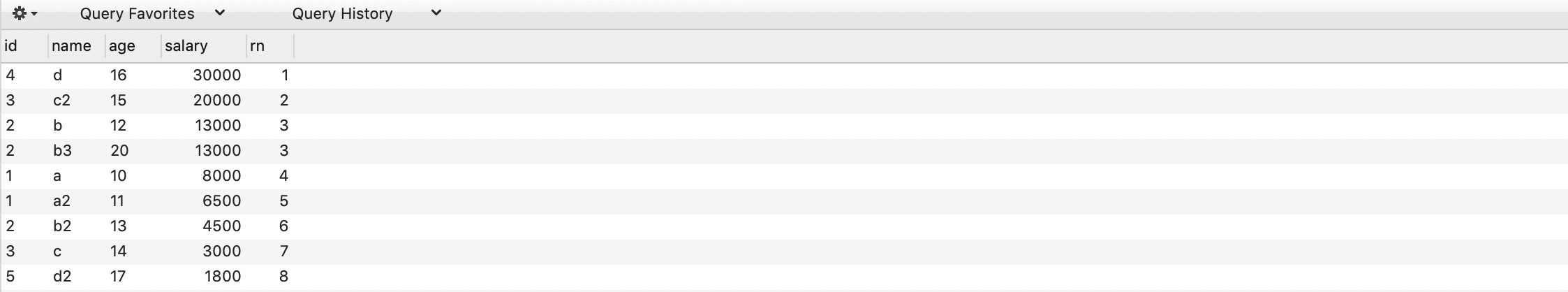1568x292 pixels.
Task: Click the Query Favorites chevron arrow
Action: click(x=219, y=13)
